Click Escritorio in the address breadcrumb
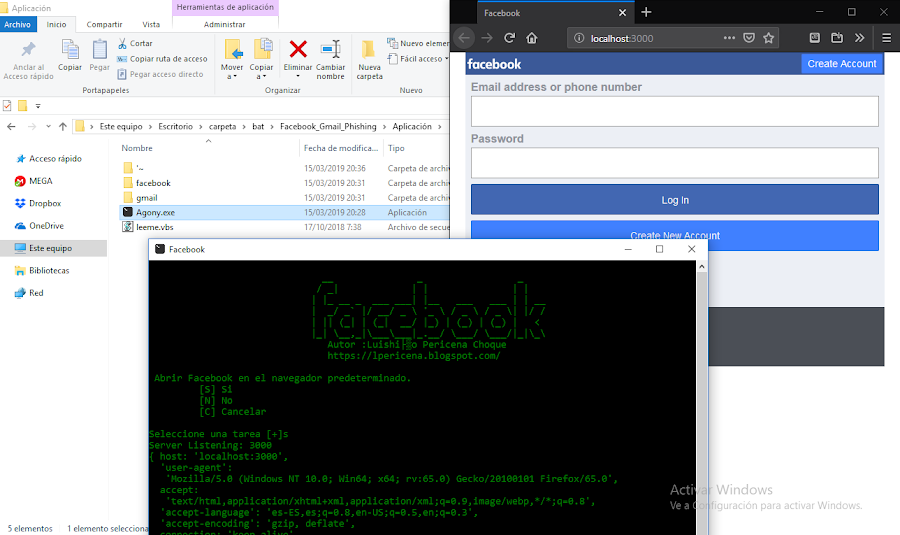This screenshot has width=900, height=535. 176,126
